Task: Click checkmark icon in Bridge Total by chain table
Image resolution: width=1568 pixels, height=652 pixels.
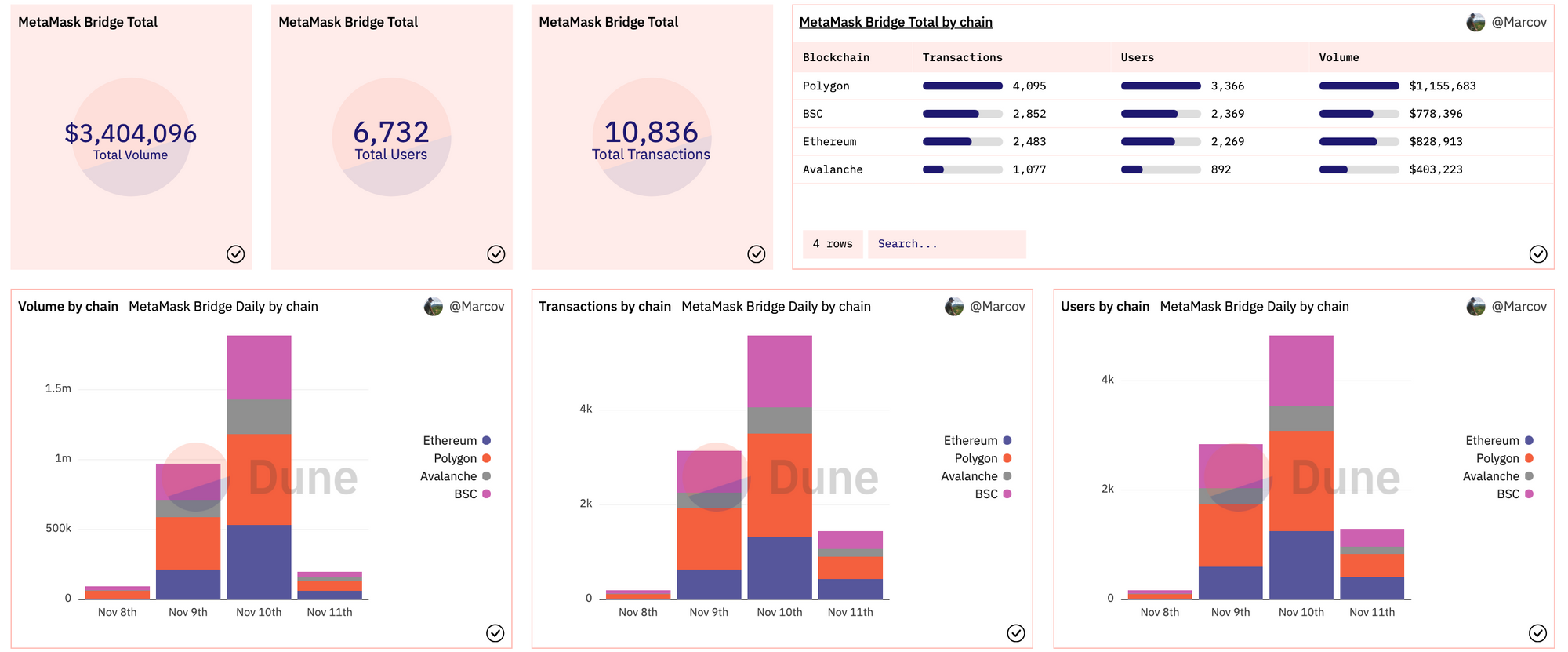Action: click(x=1537, y=254)
